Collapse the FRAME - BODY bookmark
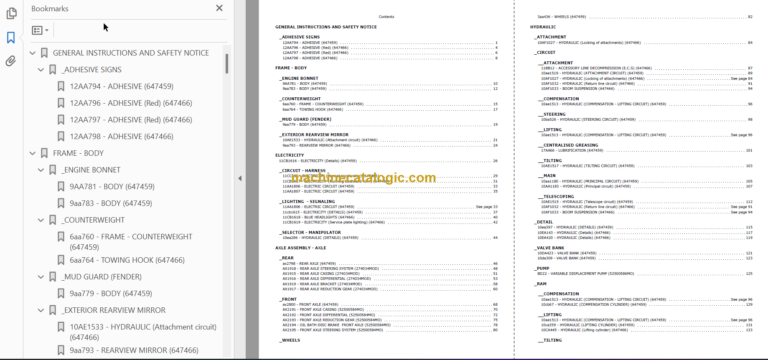768x360 pixels. (33, 153)
